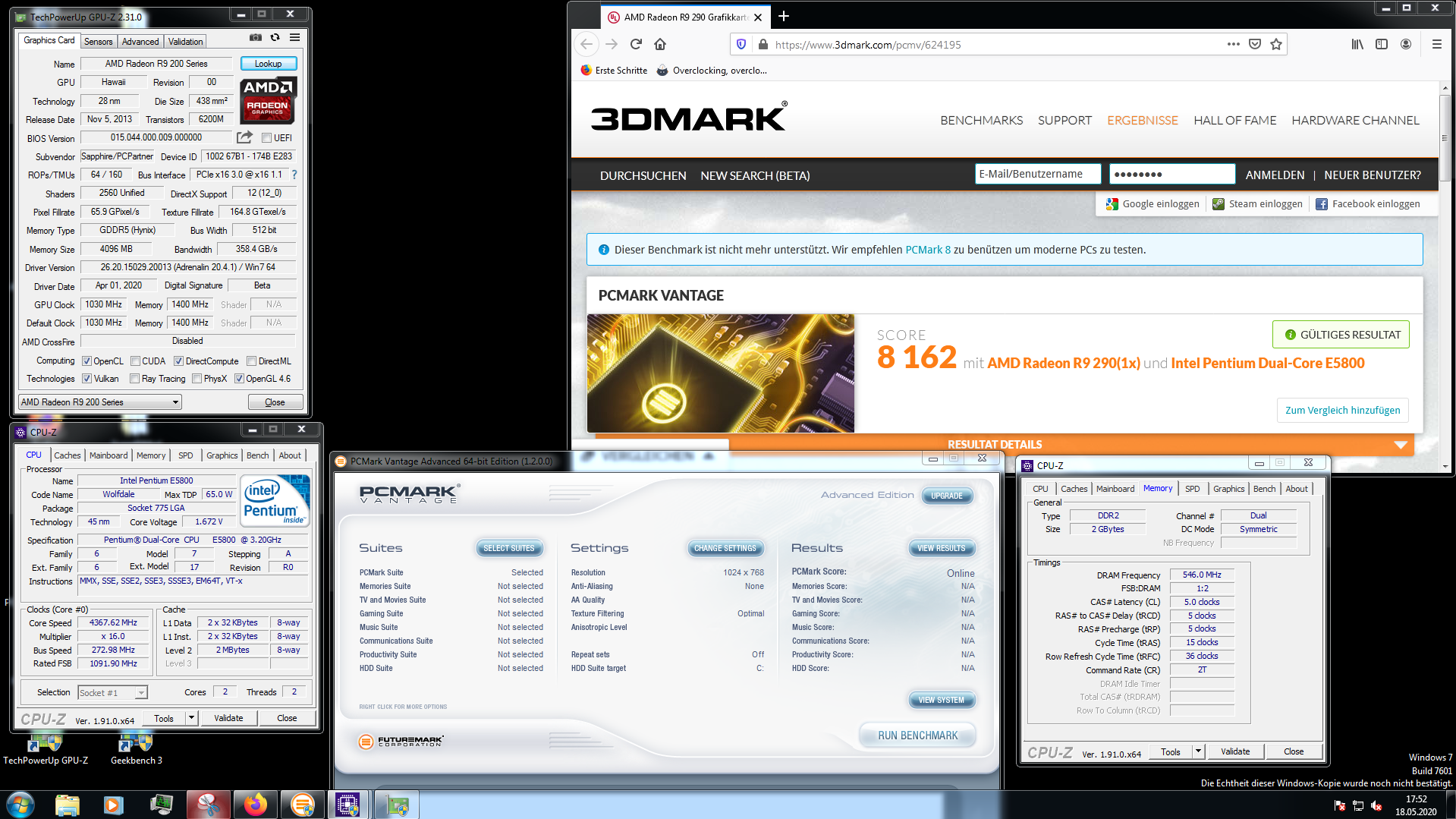
Task: Open the Geekbench 3 desktop shortcut
Action: point(136,749)
